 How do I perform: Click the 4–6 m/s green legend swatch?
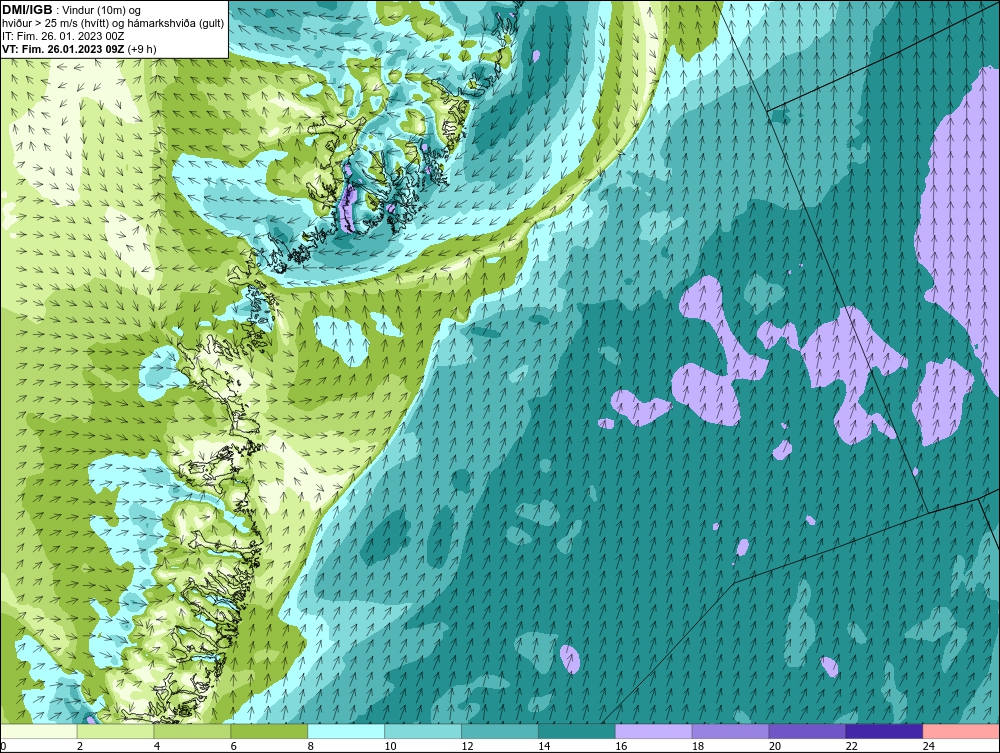192,731
